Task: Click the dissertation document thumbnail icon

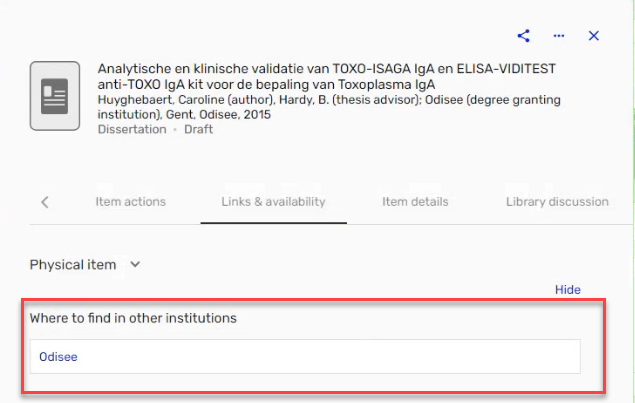Action: [x=55, y=96]
